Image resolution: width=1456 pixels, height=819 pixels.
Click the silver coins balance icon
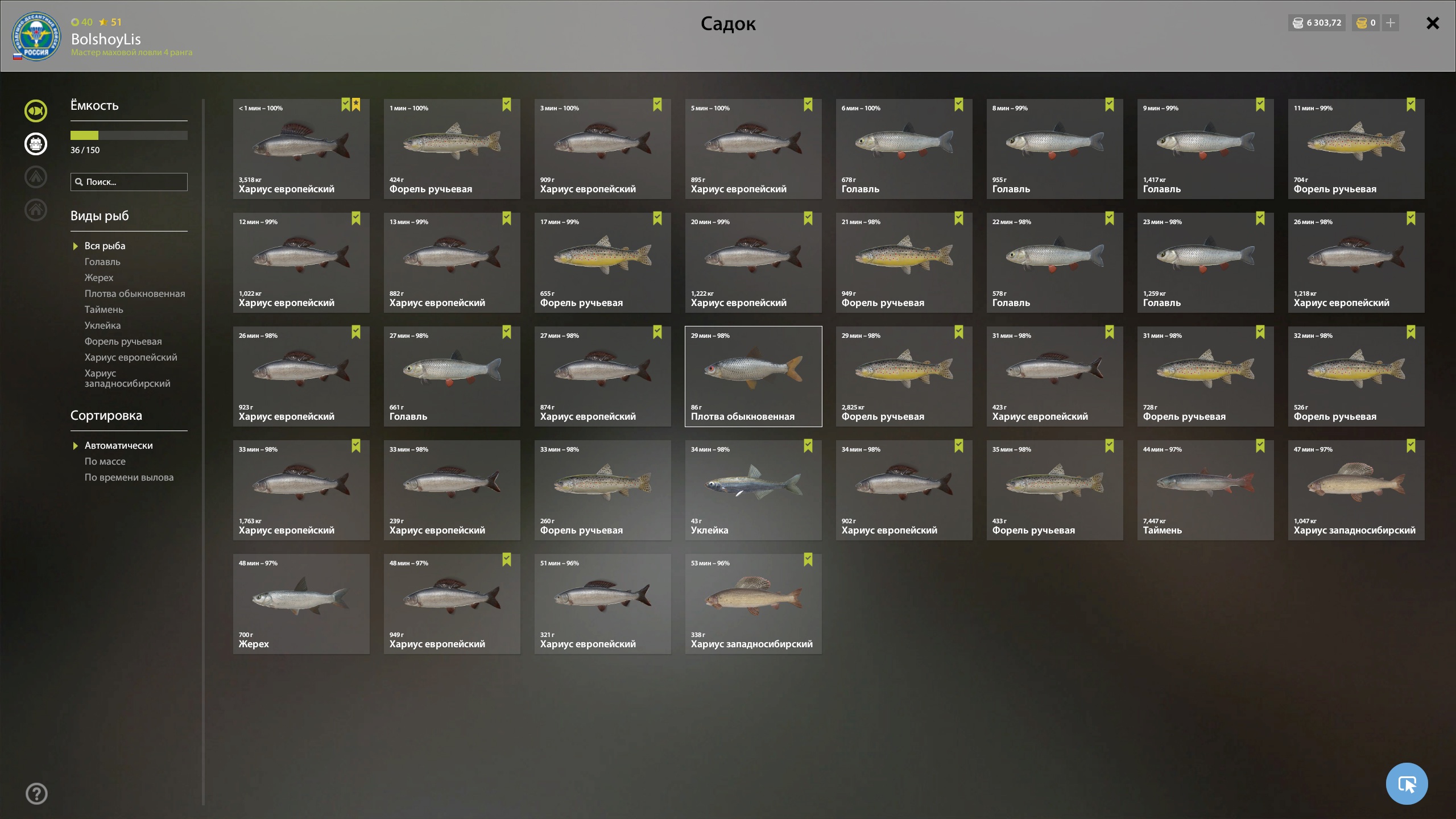(1298, 23)
